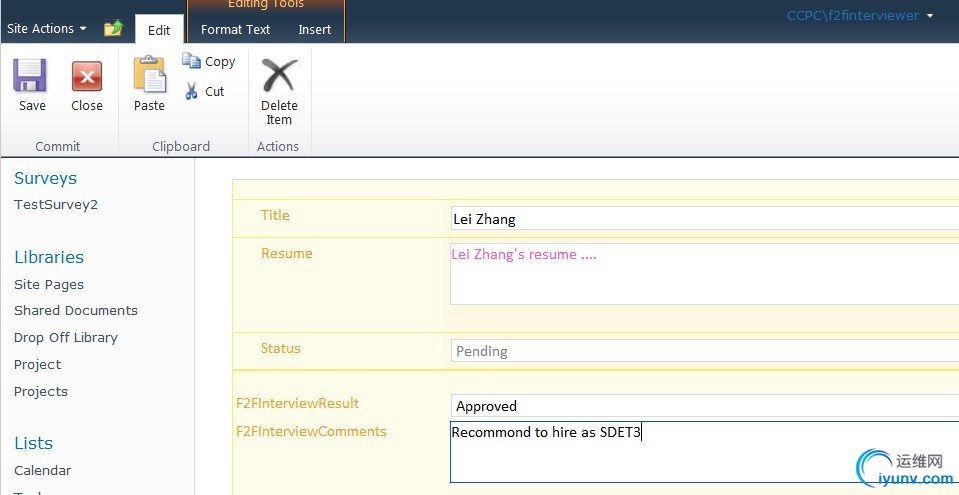Open the Surveys heading link
This screenshot has width=959, height=495.
click(45, 178)
